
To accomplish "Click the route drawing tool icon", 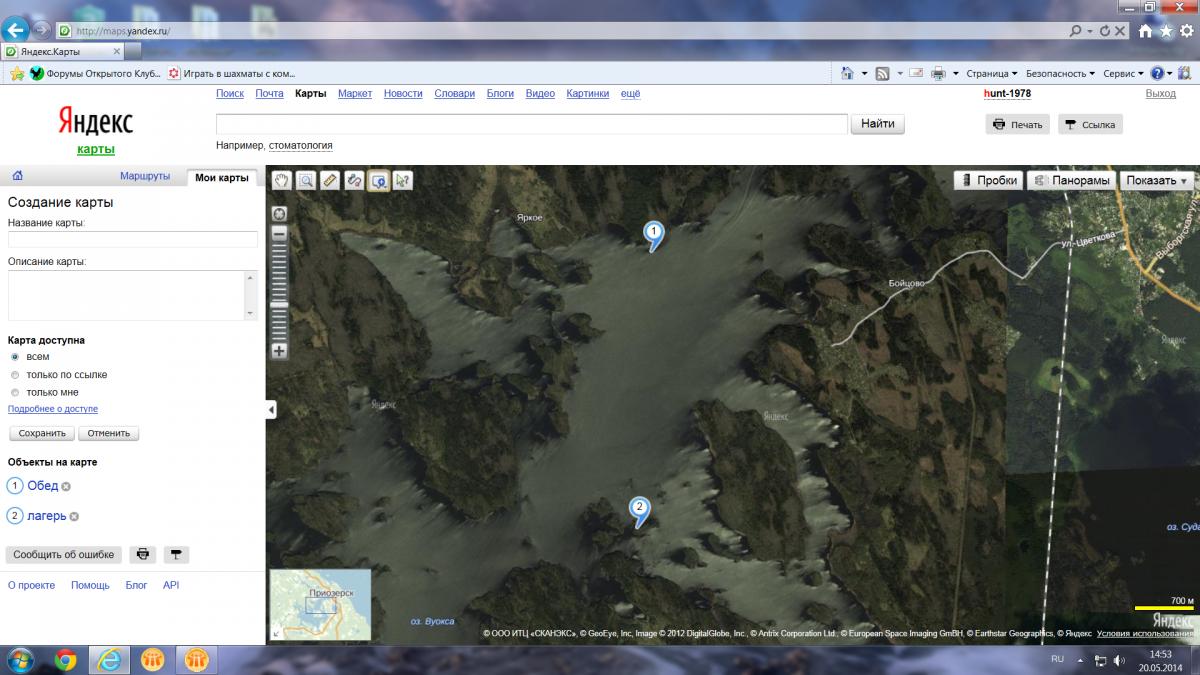I will [x=354, y=181].
